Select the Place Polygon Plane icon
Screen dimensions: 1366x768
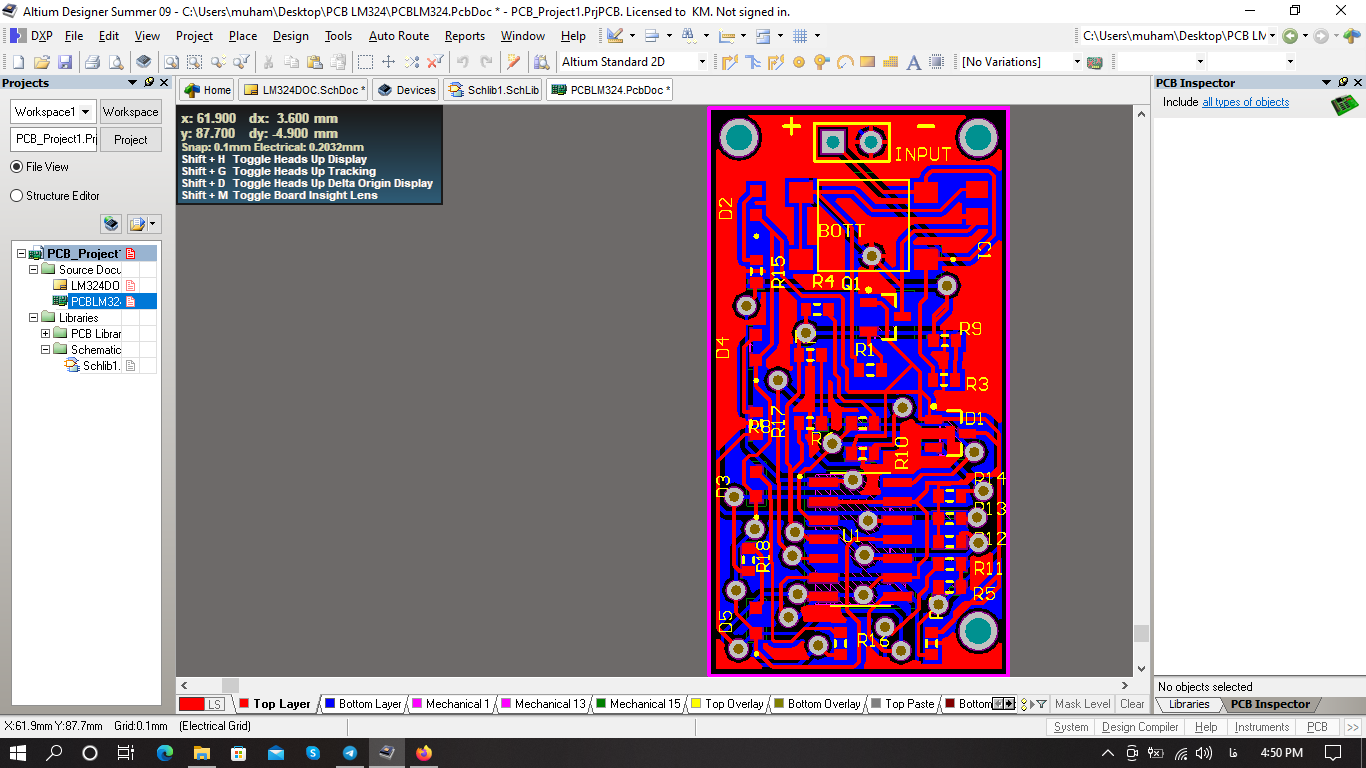(x=890, y=62)
